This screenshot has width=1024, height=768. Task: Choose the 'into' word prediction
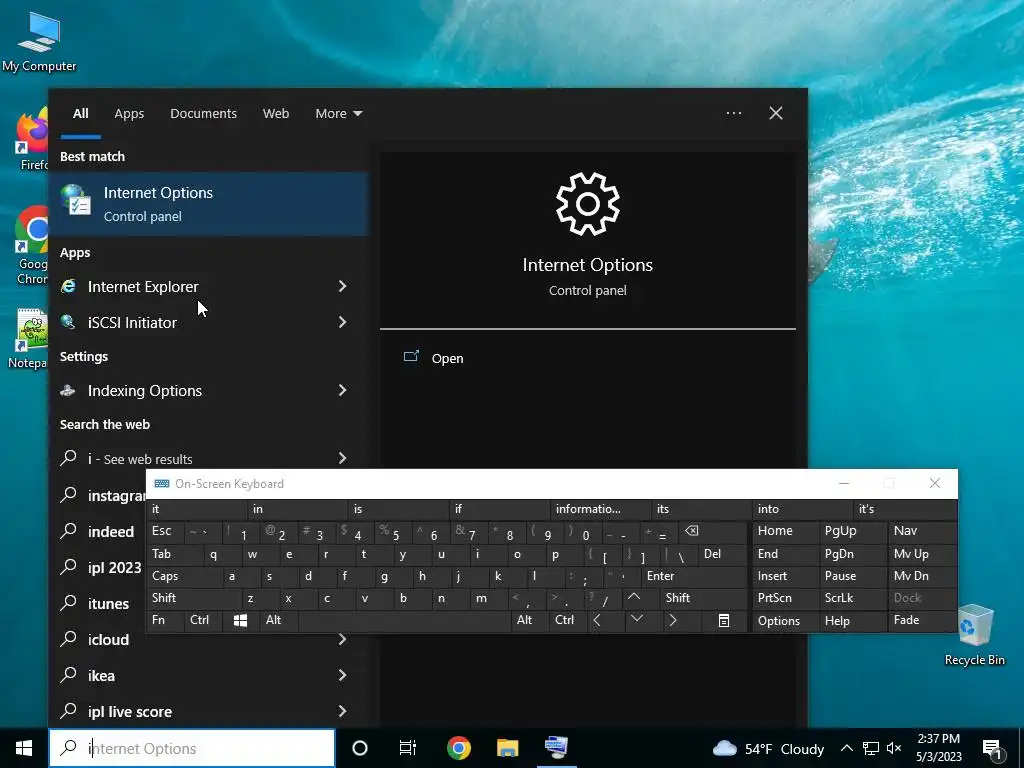[x=803, y=509]
